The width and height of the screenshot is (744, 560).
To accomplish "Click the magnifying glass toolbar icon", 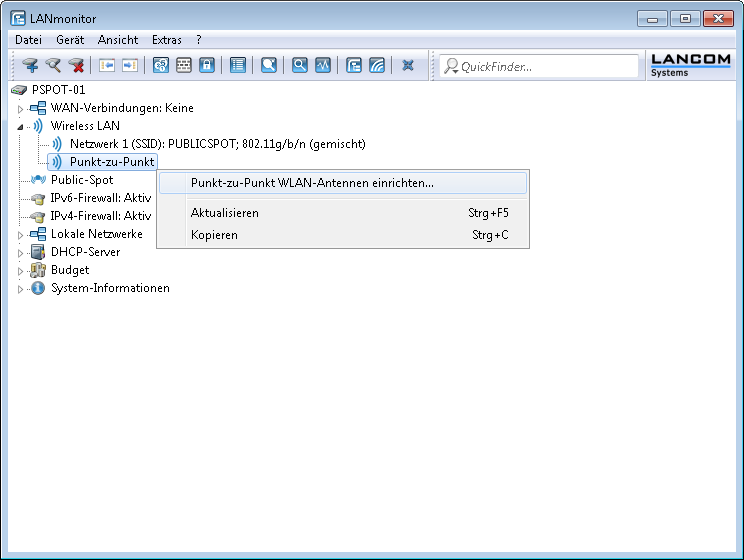I will [299, 66].
